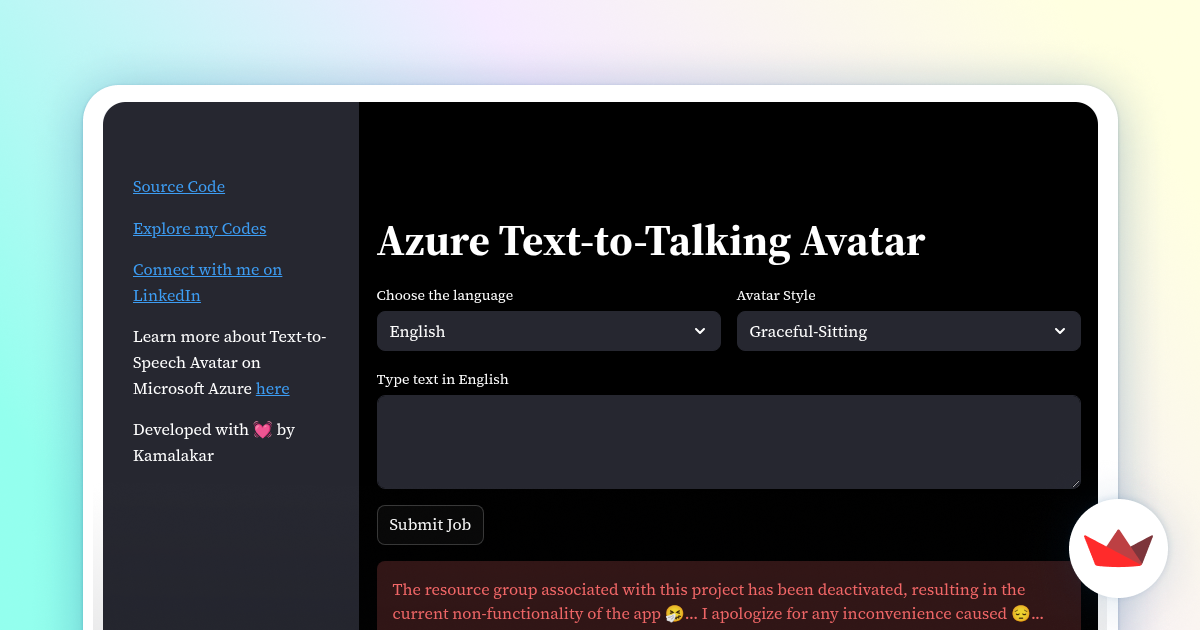
Task: Click the textarea resize handle
Action: (x=1076, y=483)
